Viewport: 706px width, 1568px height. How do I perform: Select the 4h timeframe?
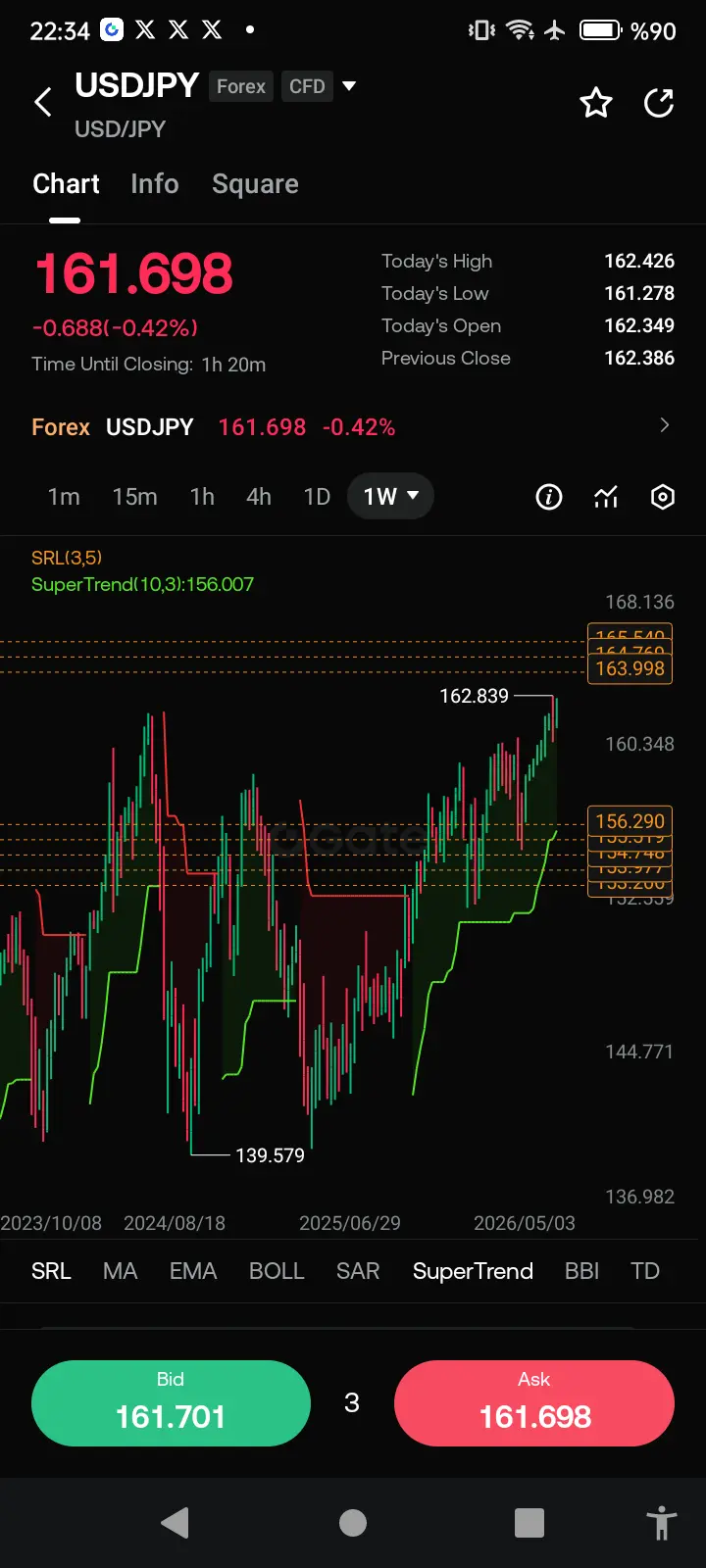pyautogui.click(x=259, y=497)
